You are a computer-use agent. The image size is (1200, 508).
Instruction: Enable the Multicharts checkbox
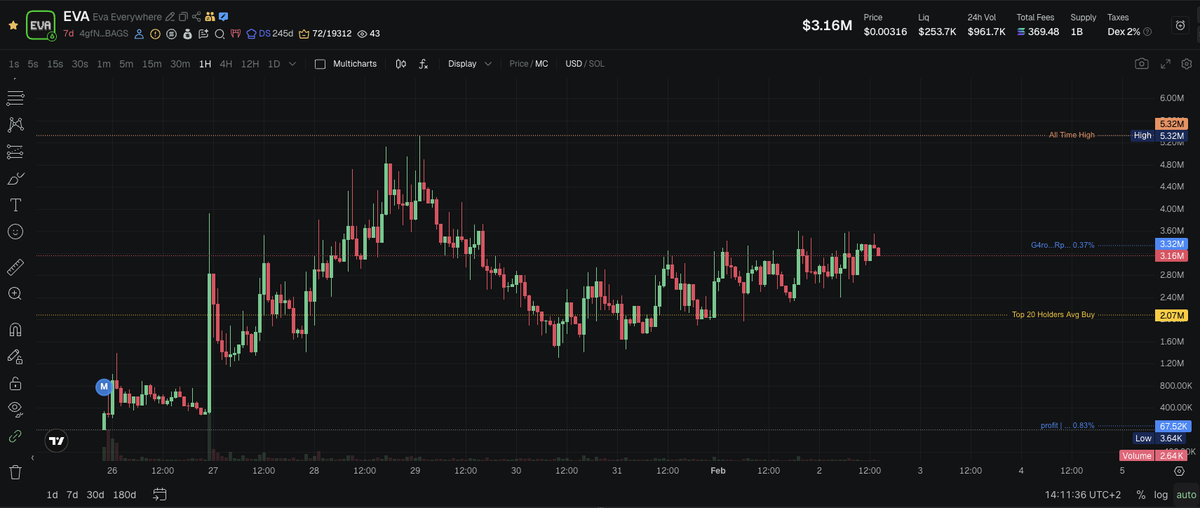click(320, 64)
